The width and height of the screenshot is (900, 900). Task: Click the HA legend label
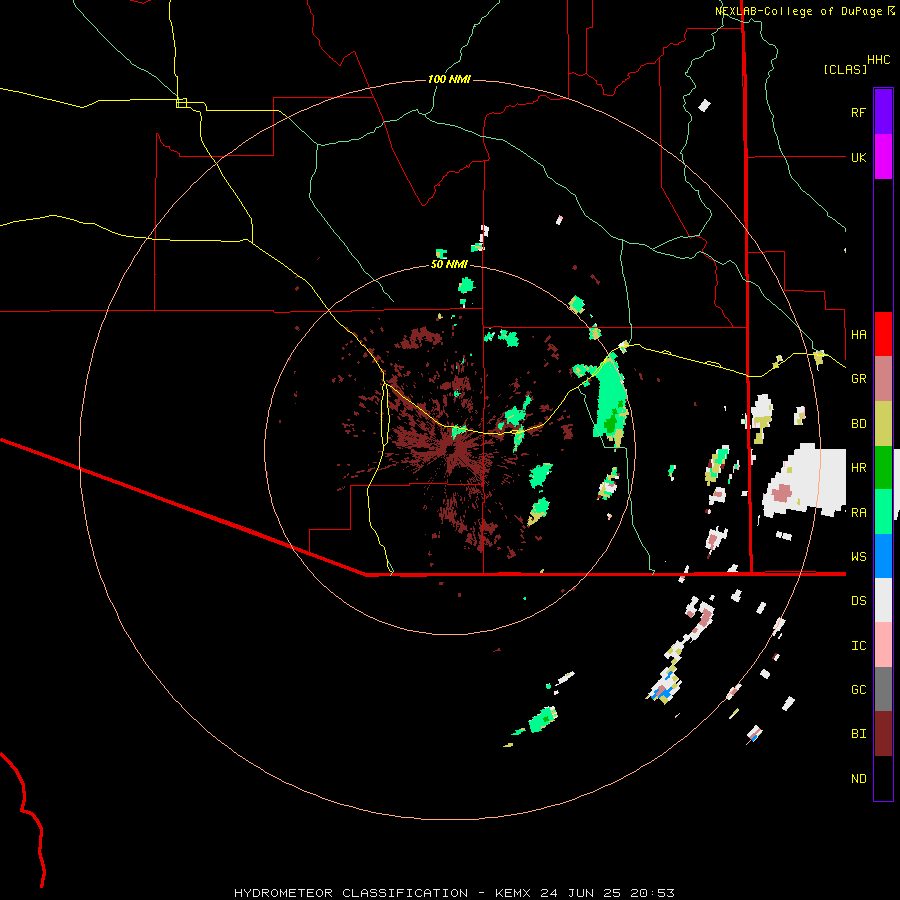click(858, 334)
